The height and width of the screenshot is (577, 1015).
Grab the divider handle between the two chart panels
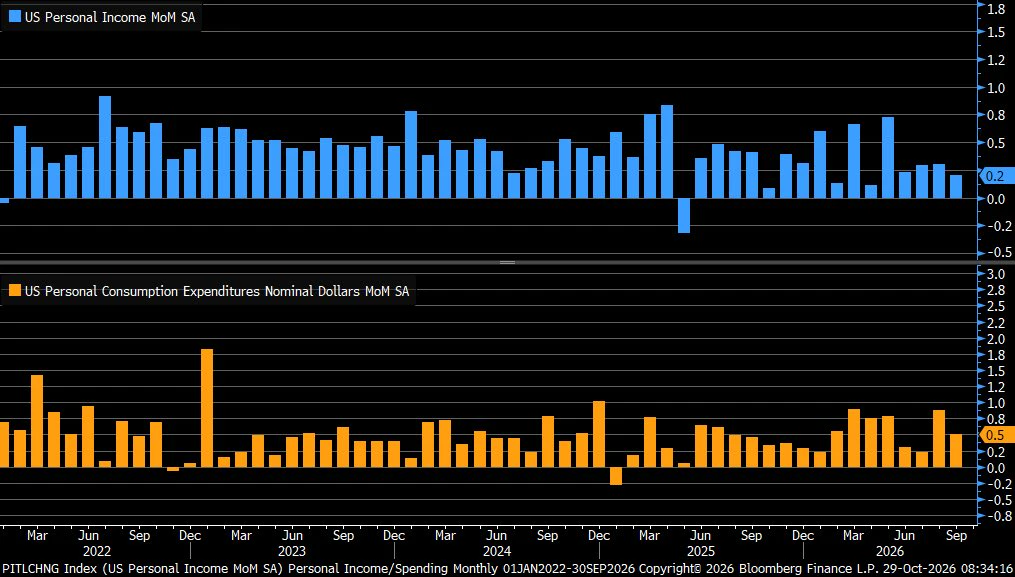508,262
